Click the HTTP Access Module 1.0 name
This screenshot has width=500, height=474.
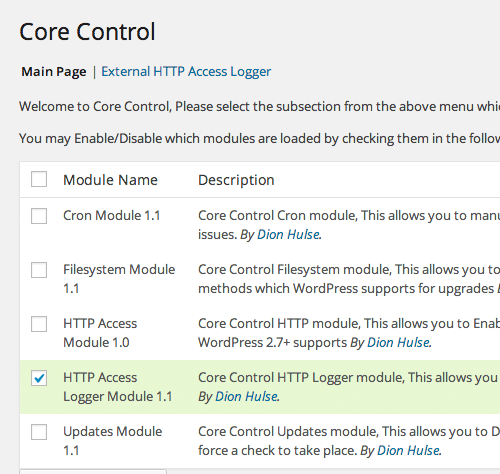coord(100,333)
